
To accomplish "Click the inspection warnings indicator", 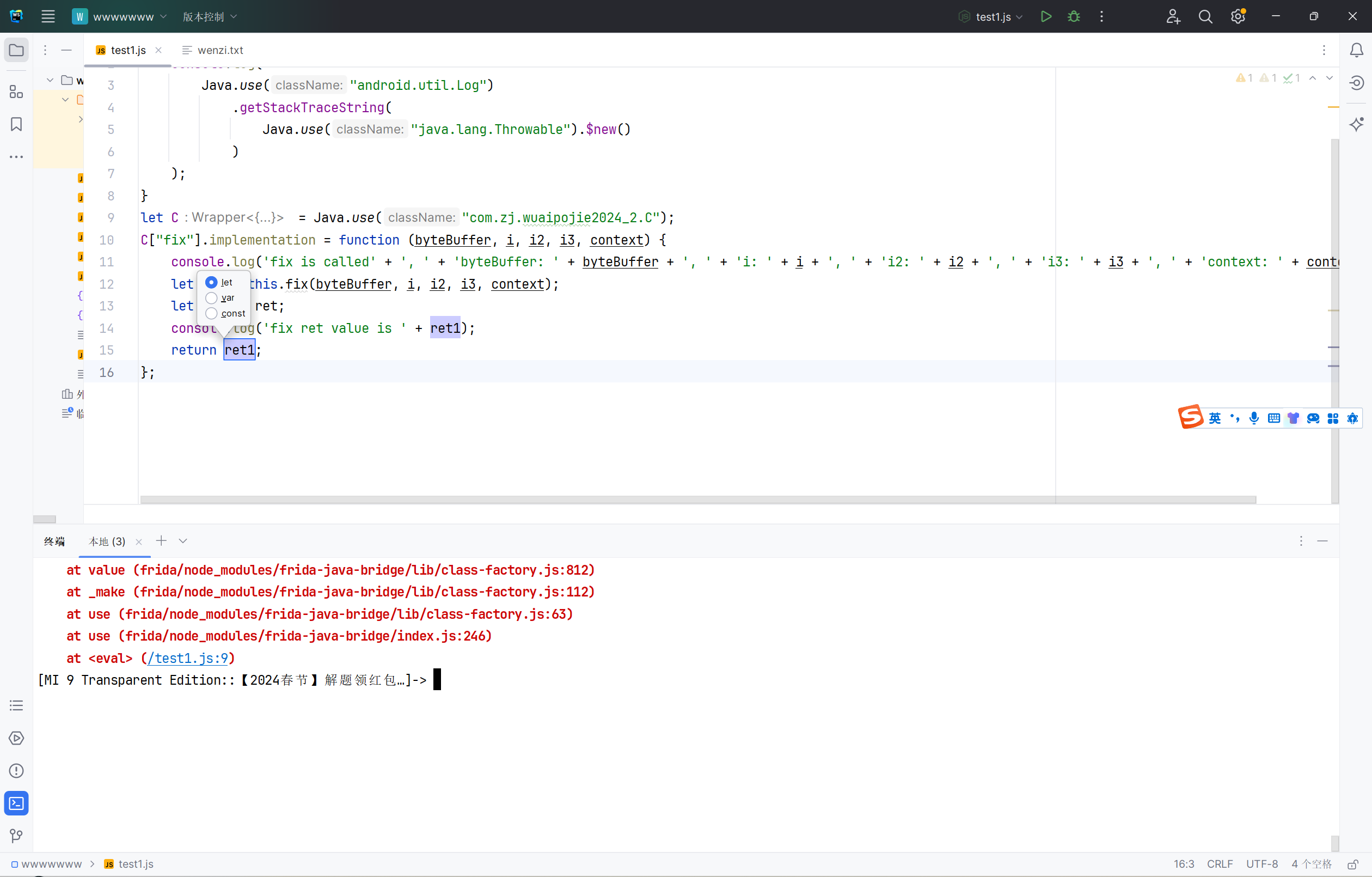I will tap(1267, 78).
